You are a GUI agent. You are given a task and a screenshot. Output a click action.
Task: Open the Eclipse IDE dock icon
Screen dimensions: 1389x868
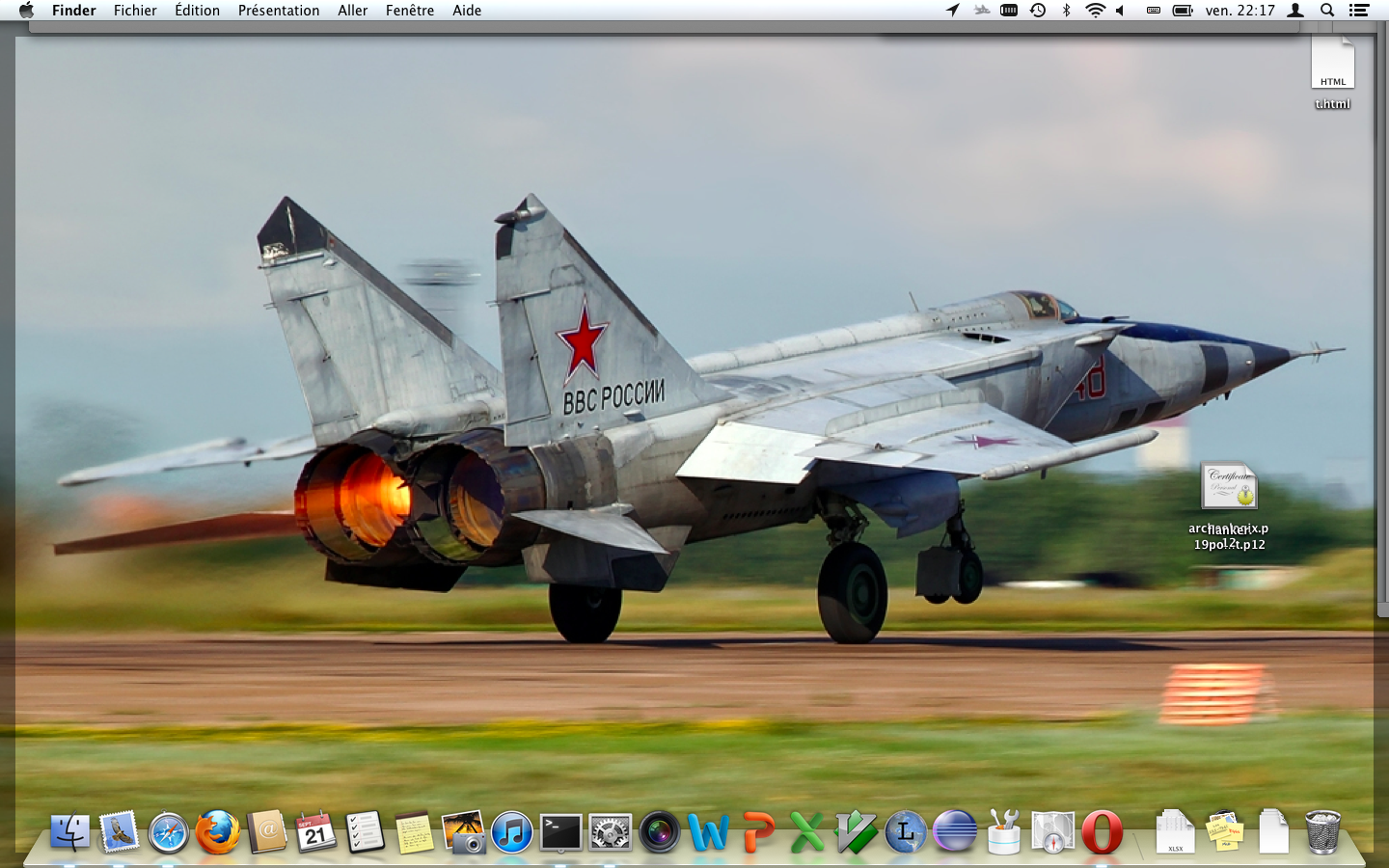pos(955,832)
